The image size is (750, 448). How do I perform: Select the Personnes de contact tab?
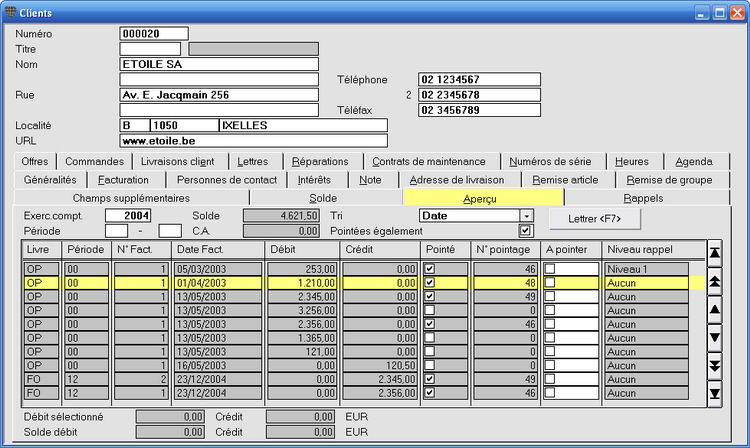click(x=227, y=180)
